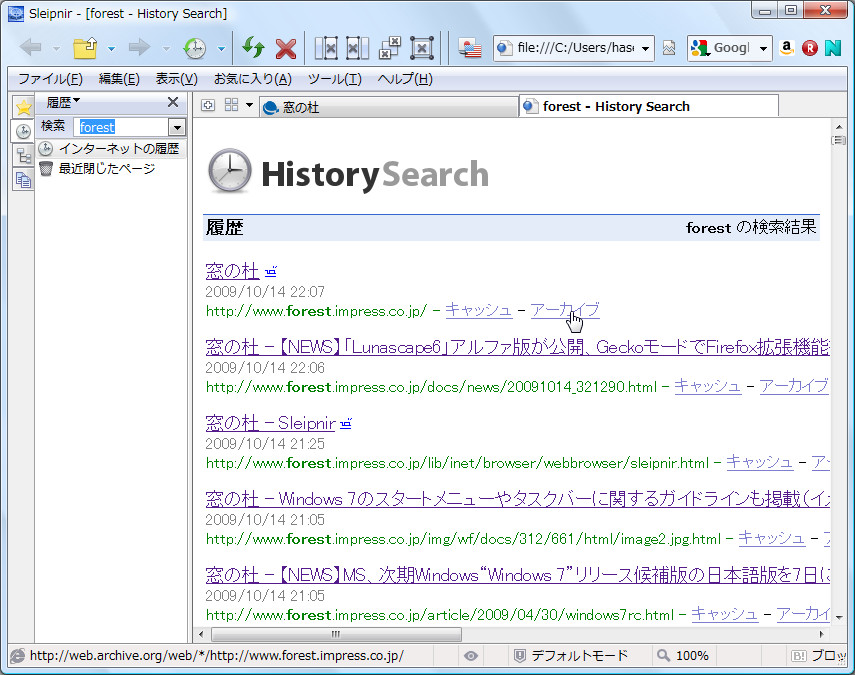855x675 pixels.
Task: Open the ヘルプ(H) menu
Action: [x=405, y=79]
